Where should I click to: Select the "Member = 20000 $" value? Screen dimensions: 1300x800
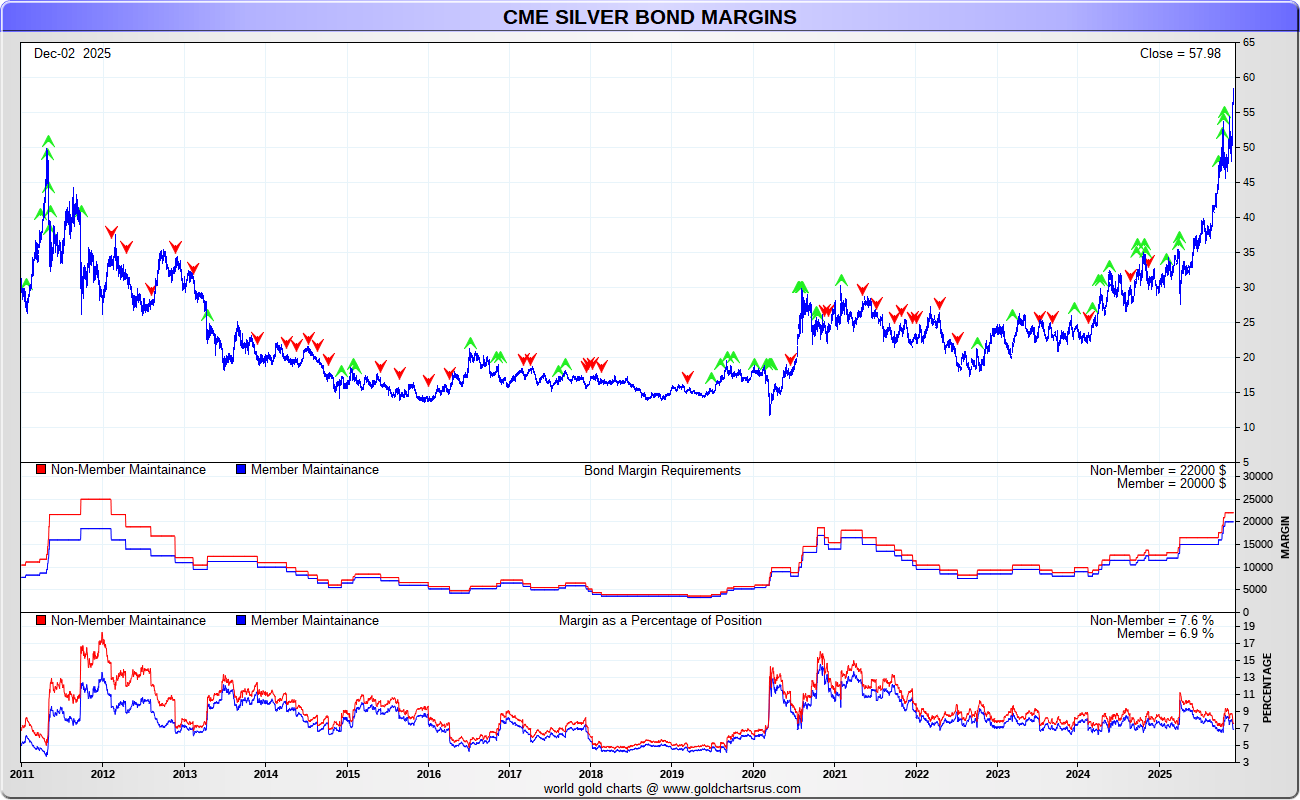(x=1171, y=484)
